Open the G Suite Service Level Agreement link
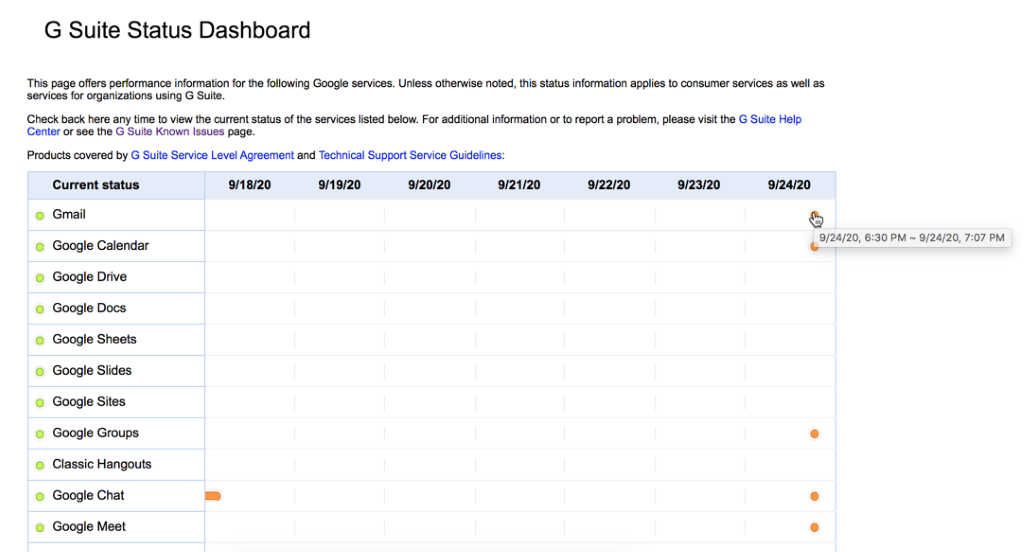 pos(212,155)
